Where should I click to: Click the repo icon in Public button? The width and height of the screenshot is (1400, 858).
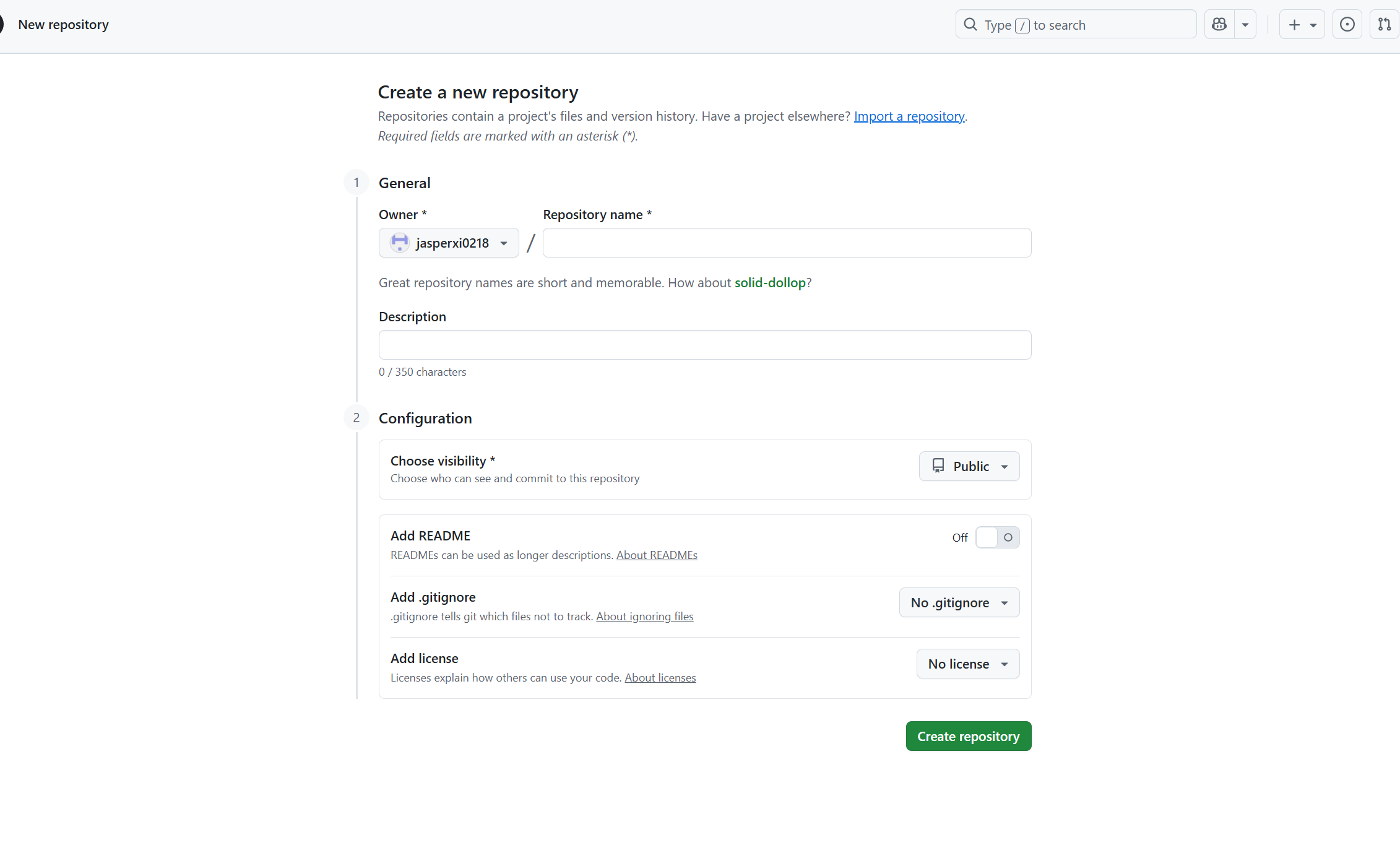938,466
